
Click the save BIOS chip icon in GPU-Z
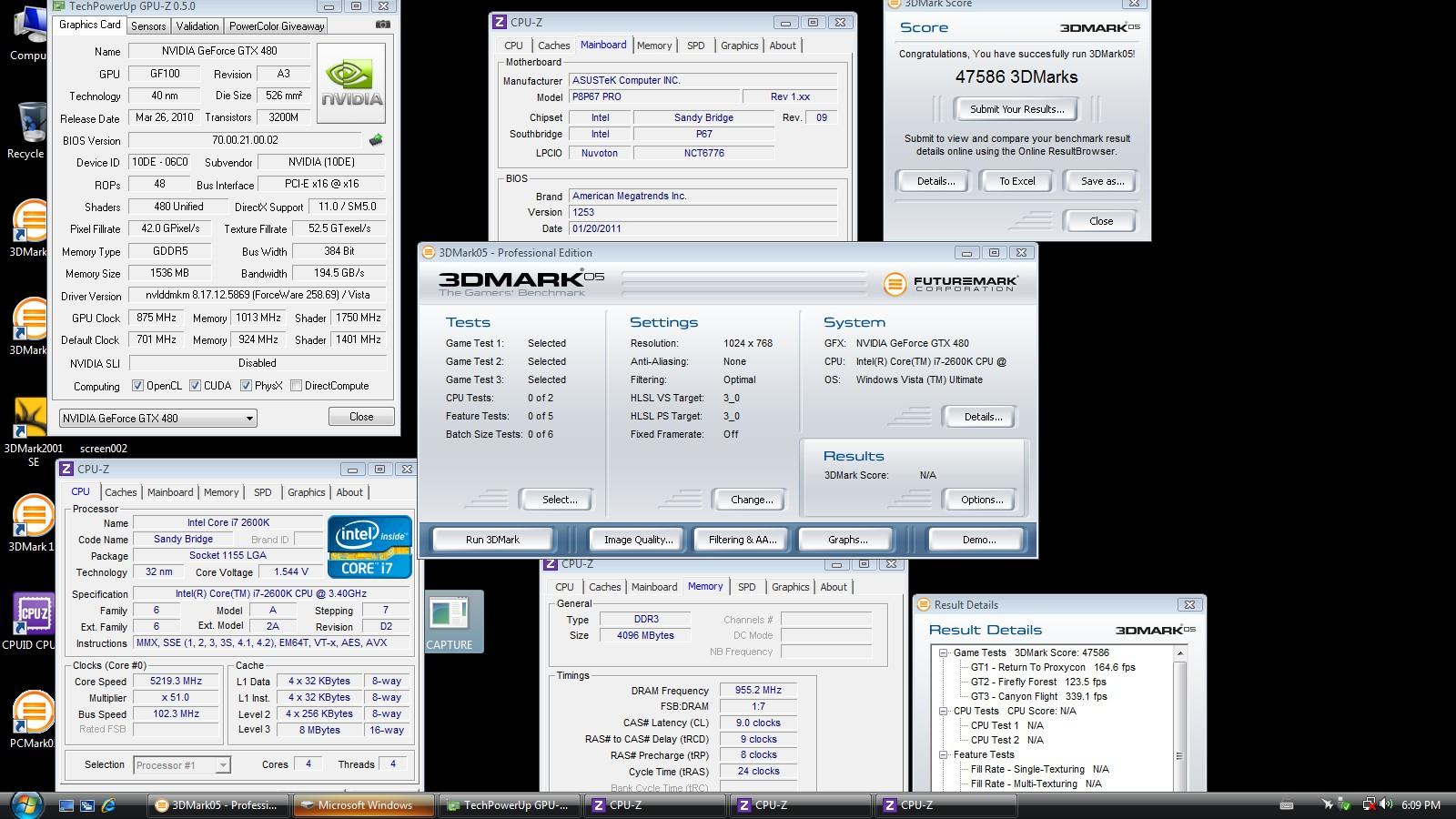coord(375,140)
